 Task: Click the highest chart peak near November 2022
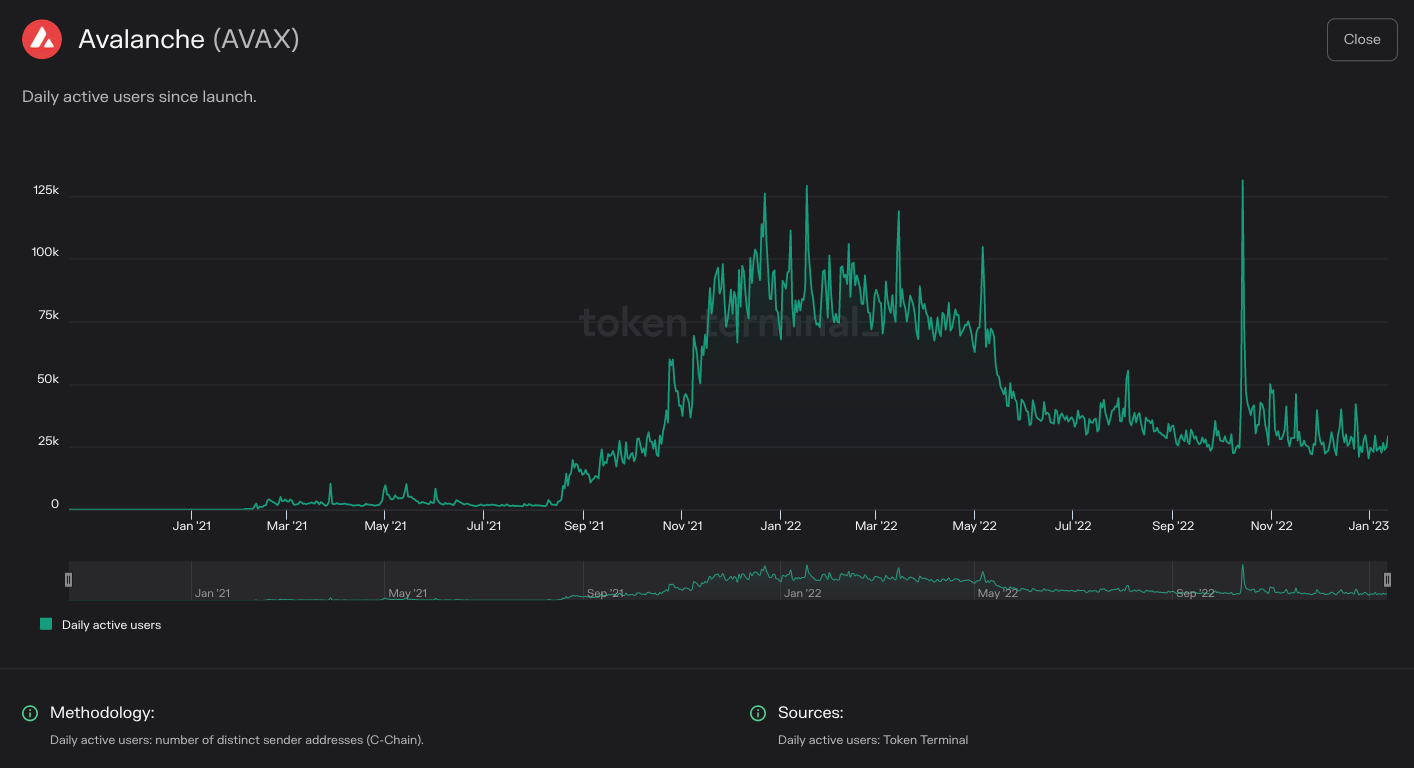[1242, 182]
